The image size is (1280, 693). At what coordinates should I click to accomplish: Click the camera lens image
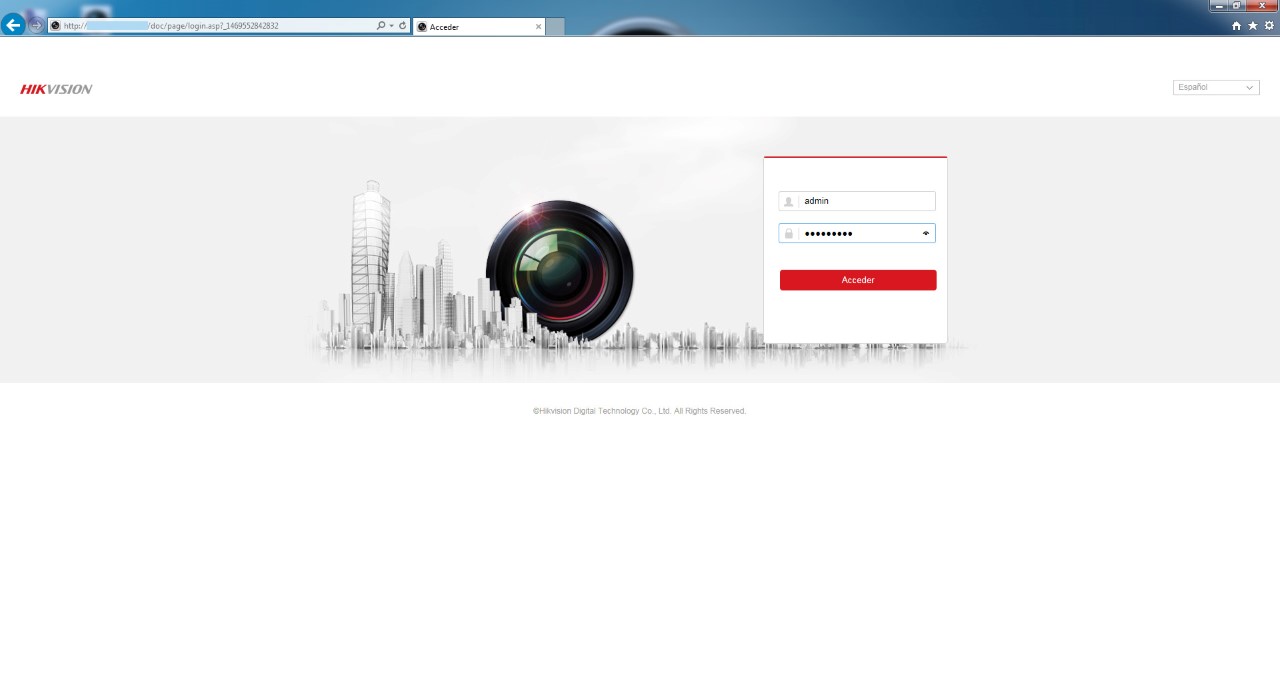[559, 272]
